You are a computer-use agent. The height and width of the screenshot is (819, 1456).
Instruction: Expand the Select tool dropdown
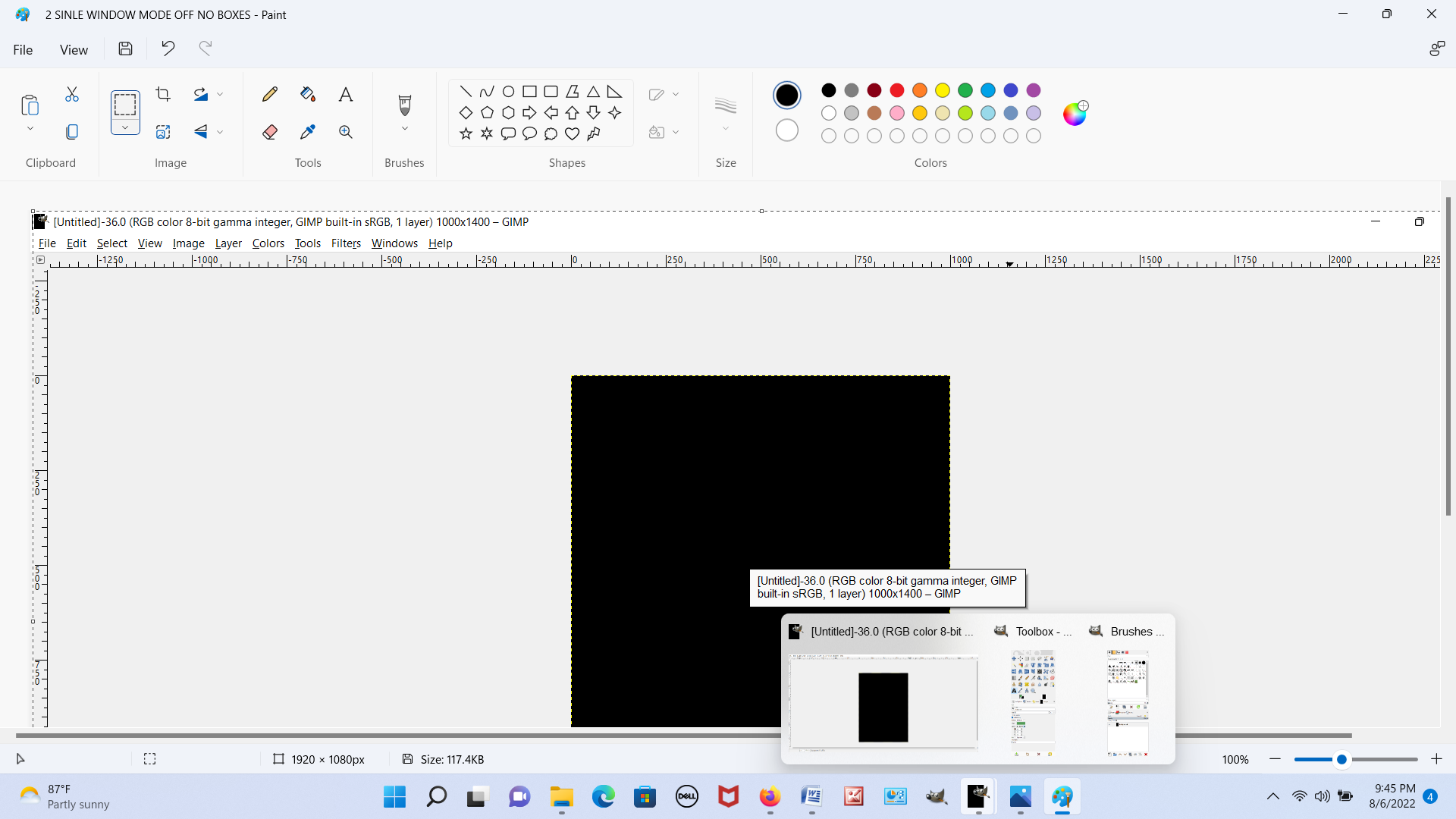tap(125, 127)
